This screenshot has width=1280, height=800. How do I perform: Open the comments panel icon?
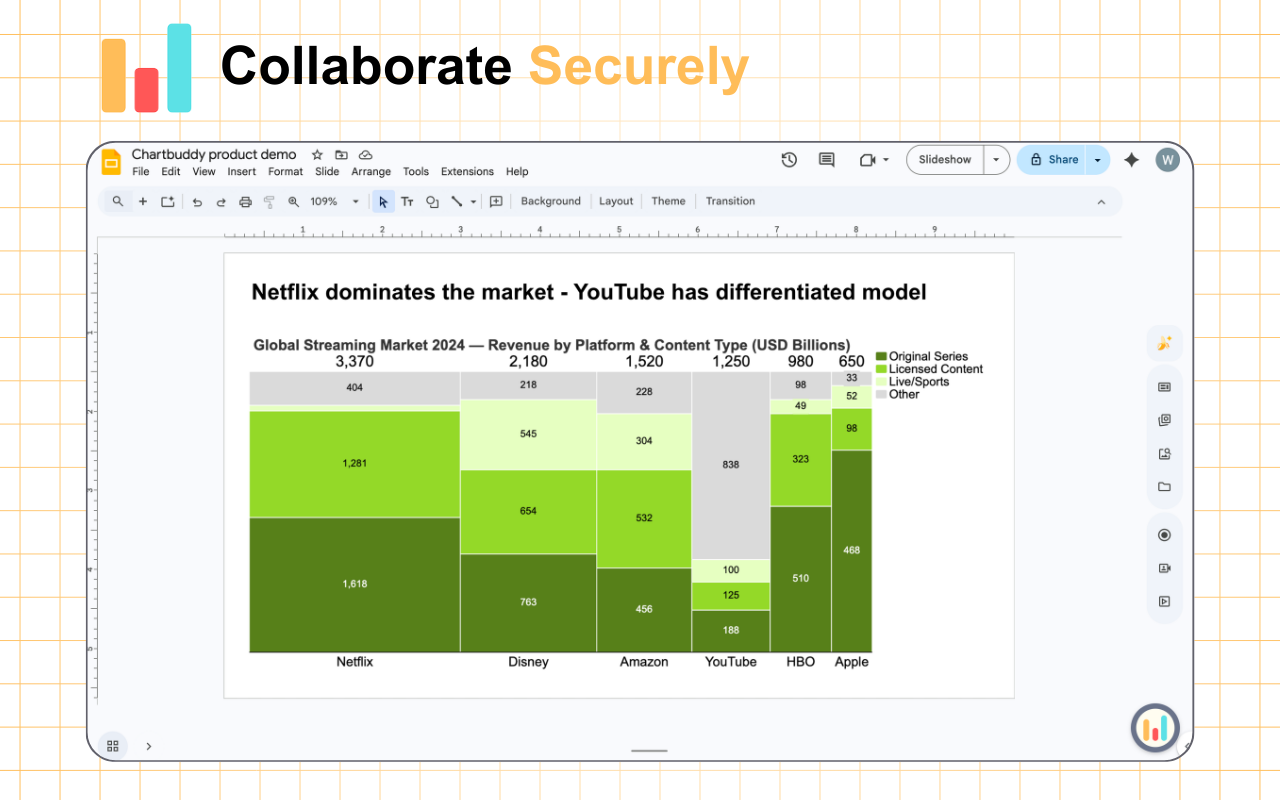click(x=826, y=160)
